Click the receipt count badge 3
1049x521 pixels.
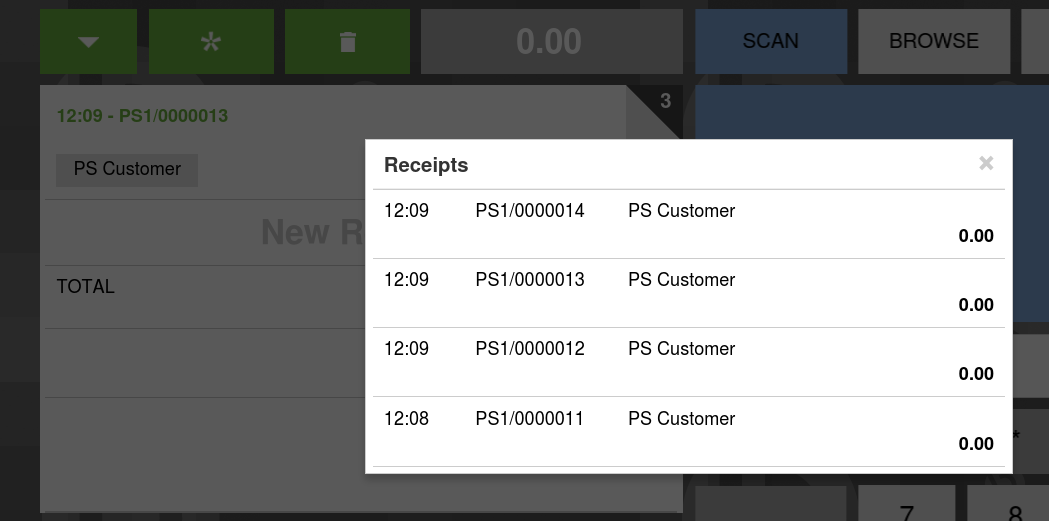coord(666,101)
